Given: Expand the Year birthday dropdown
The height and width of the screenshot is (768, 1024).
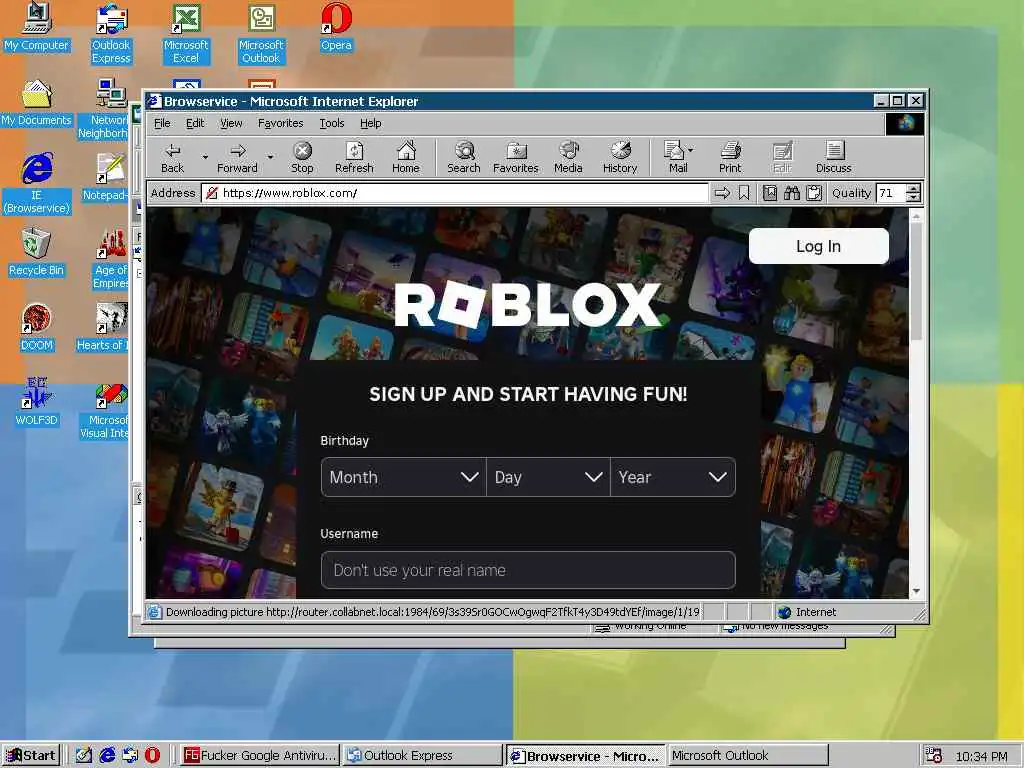Looking at the screenshot, I should click(x=673, y=477).
